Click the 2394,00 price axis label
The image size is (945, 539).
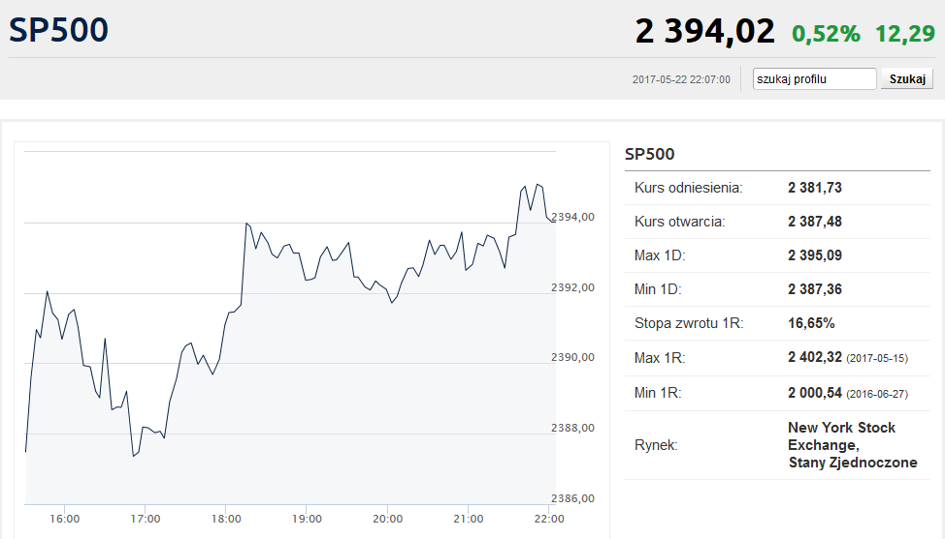(573, 217)
